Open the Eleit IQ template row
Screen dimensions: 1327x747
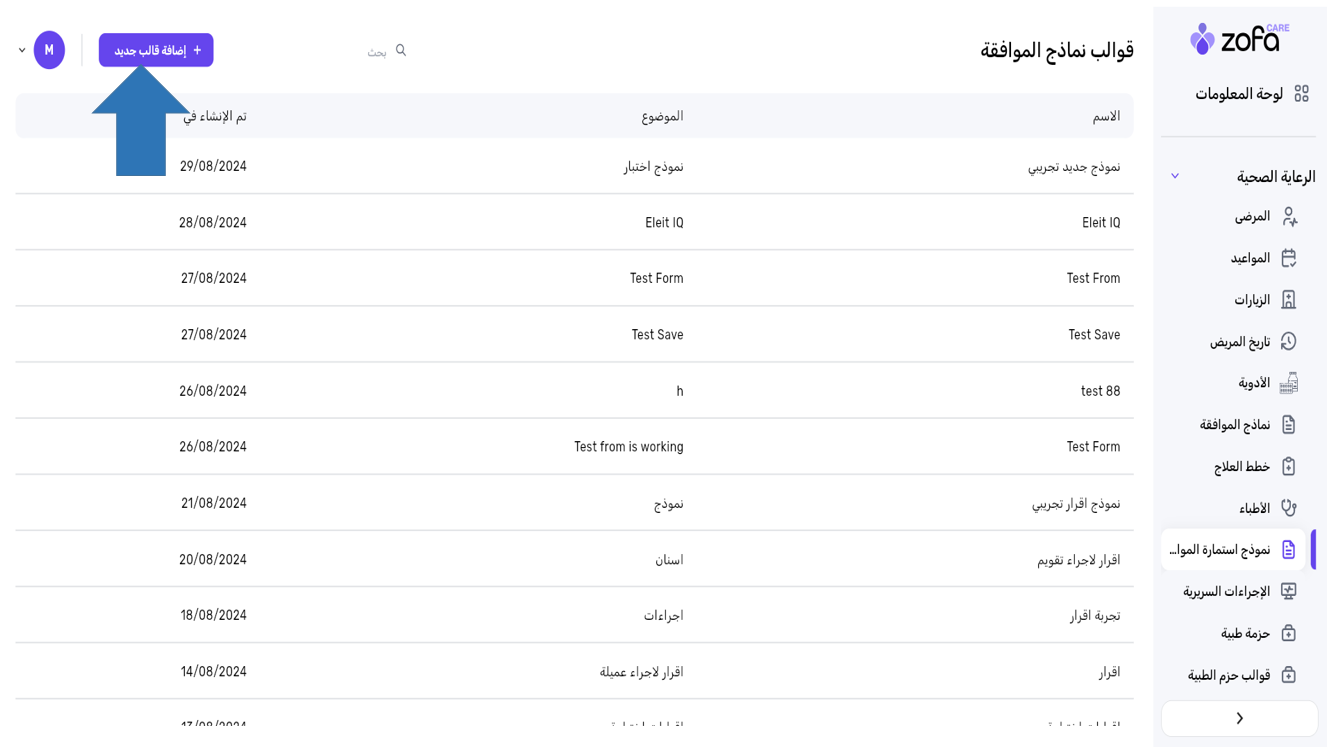tap(1100, 223)
